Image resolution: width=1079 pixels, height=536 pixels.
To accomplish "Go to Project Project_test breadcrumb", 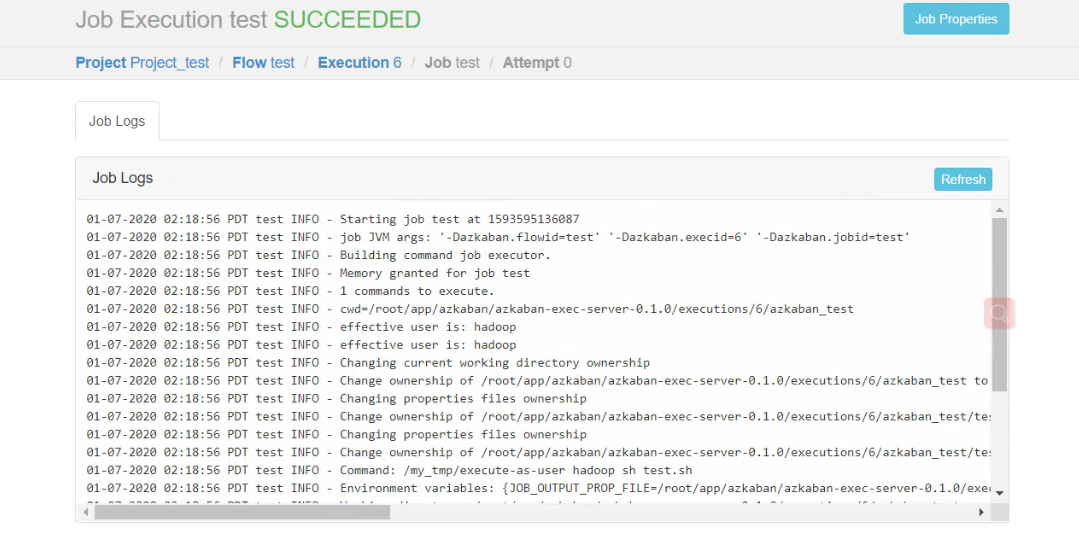I will tap(142, 63).
